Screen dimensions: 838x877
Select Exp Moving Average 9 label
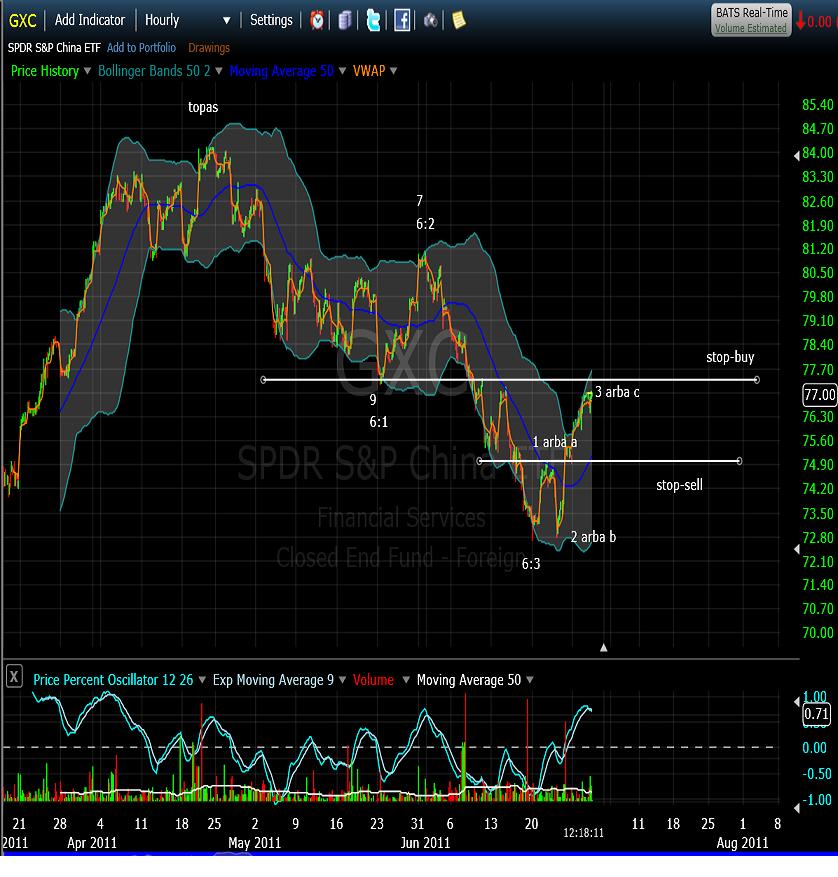pyautogui.click(x=273, y=680)
